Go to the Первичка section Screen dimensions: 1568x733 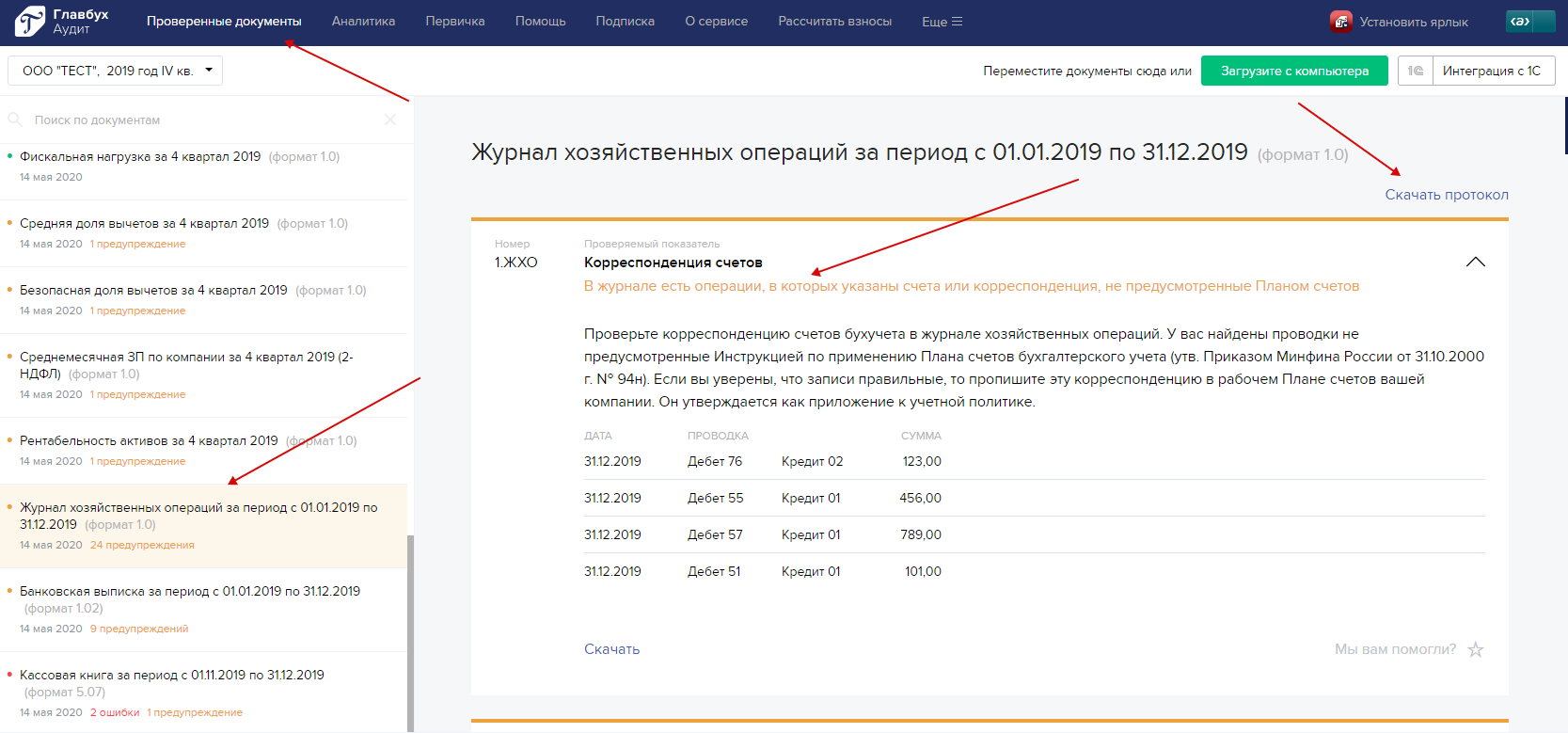click(455, 22)
